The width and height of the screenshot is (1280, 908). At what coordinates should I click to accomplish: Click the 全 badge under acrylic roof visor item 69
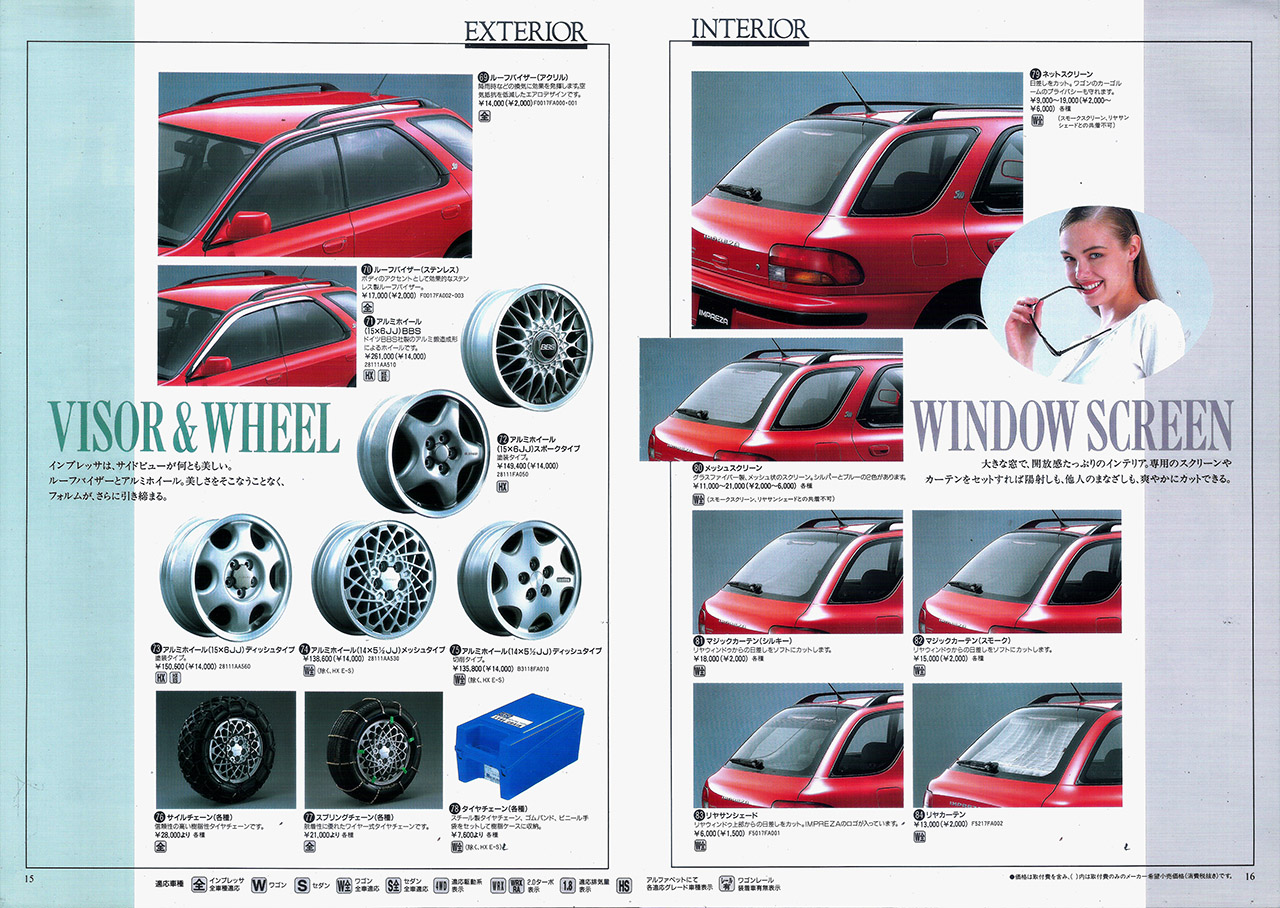485,115
